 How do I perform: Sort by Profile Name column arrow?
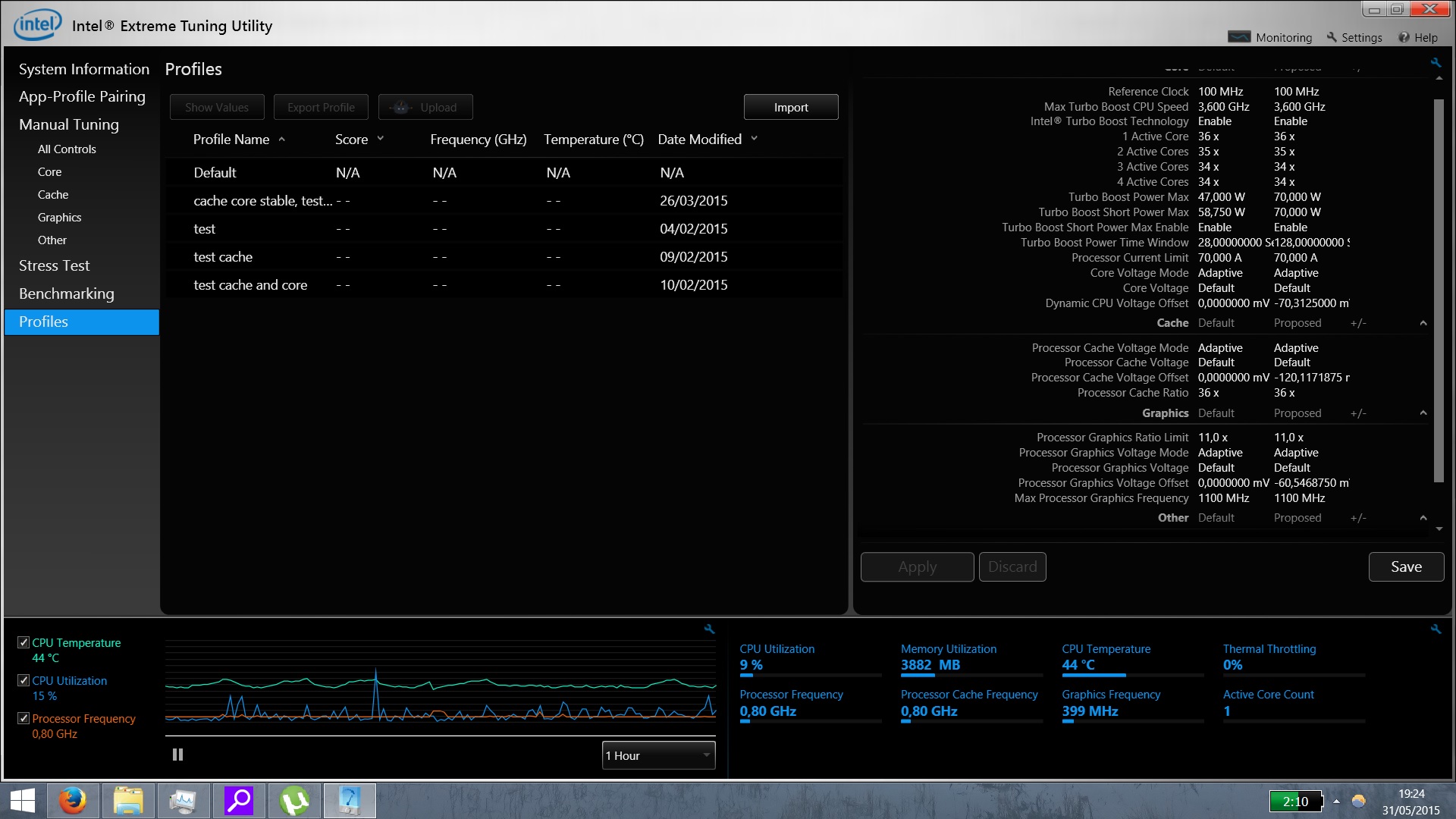281,139
